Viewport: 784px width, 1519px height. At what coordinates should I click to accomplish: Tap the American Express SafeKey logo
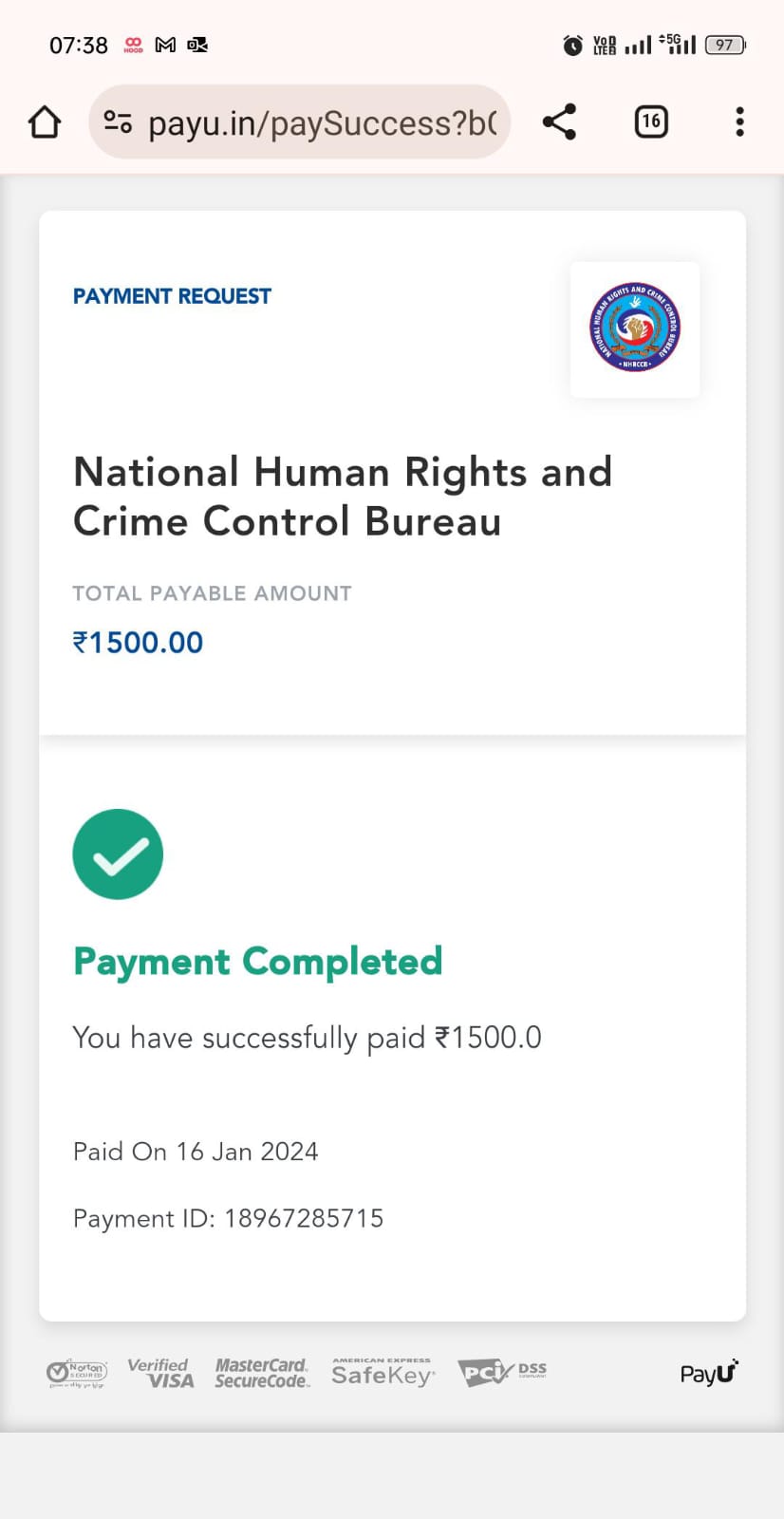click(383, 1373)
